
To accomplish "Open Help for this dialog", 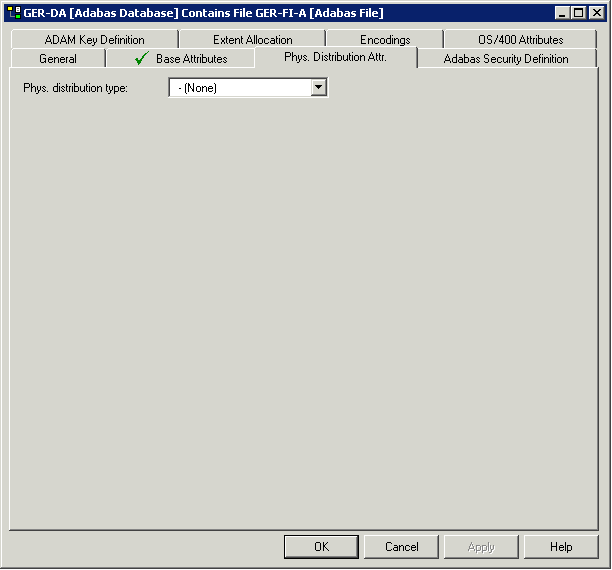I will tap(561, 547).
